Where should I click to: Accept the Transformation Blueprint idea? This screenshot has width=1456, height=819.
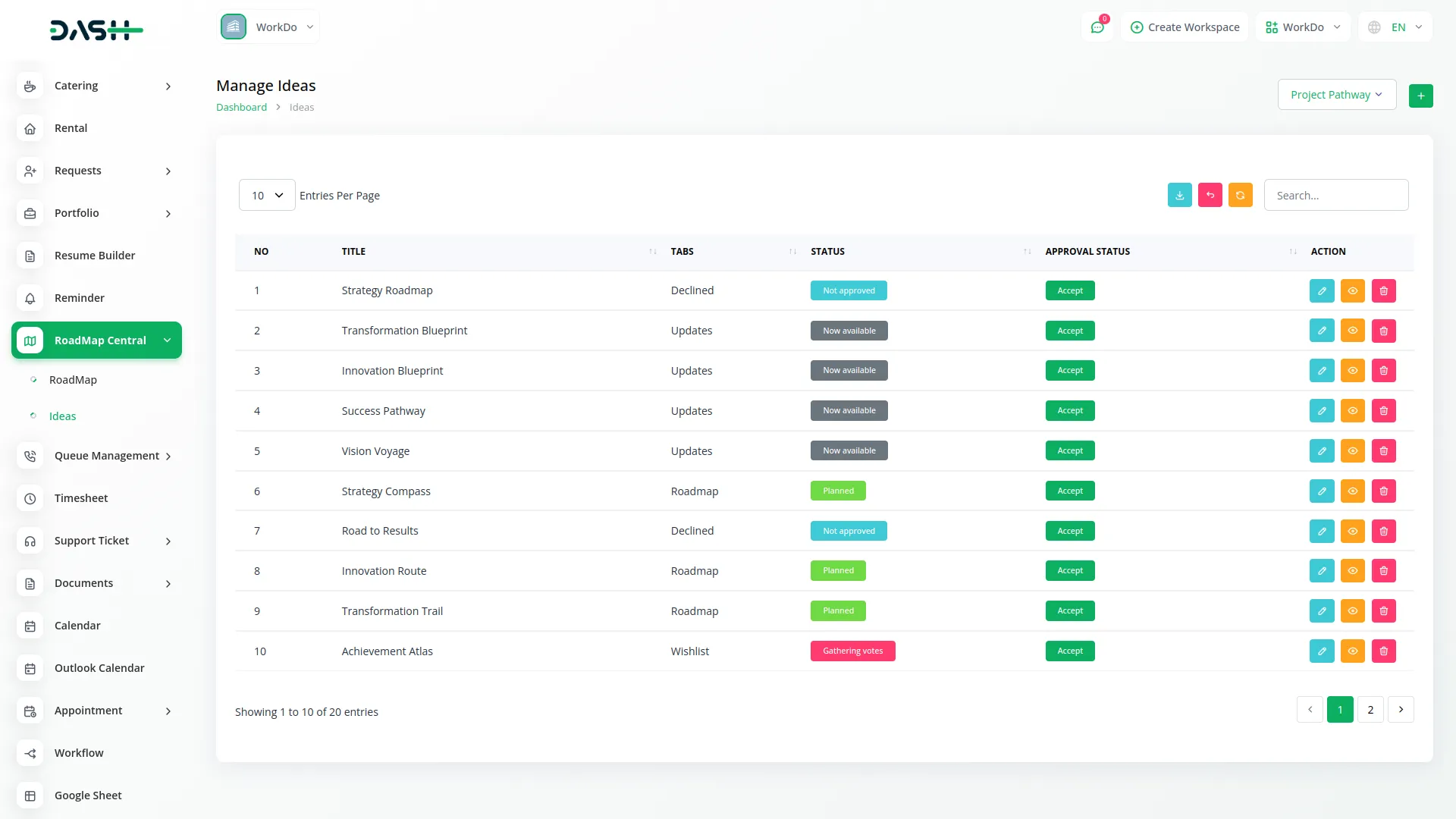tap(1069, 330)
